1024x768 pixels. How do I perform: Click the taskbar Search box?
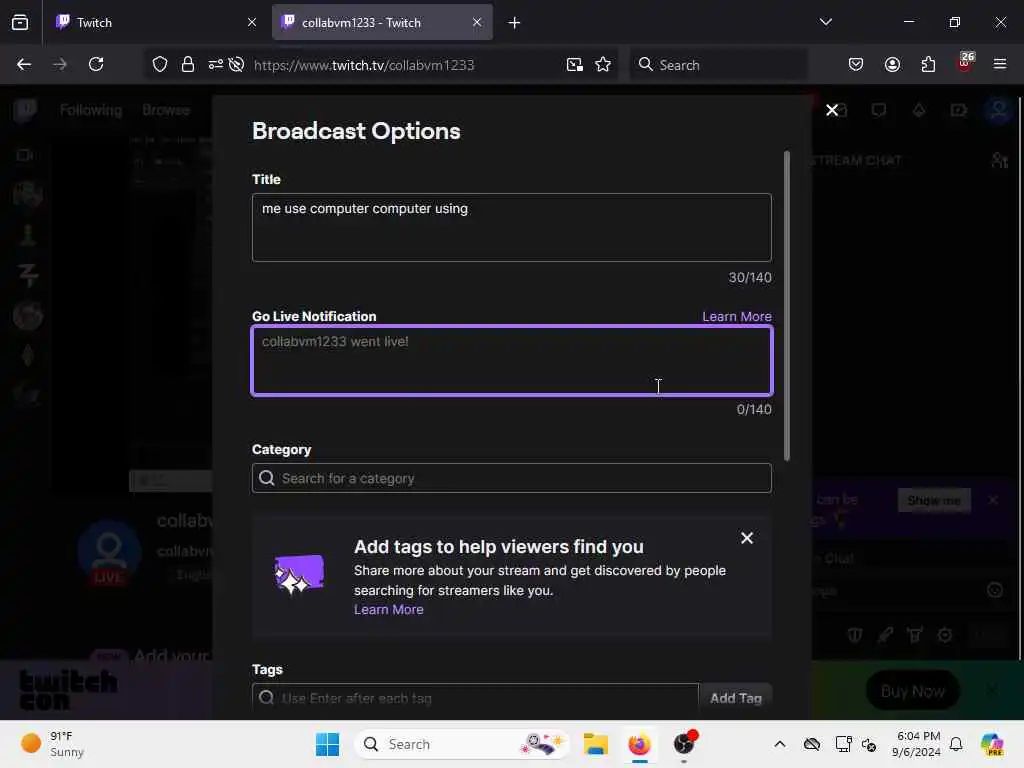click(462, 744)
